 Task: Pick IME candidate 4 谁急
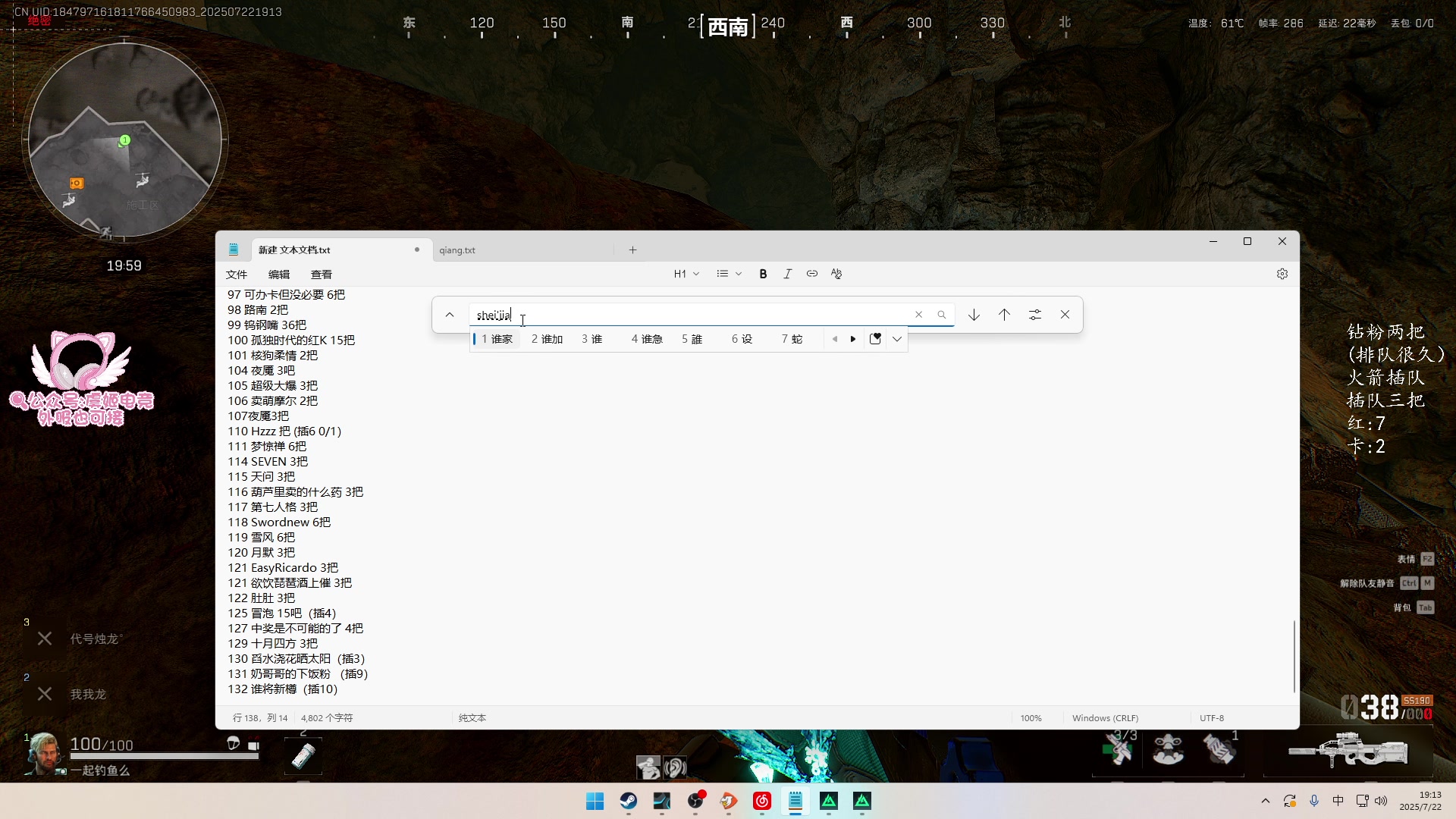[x=647, y=339]
